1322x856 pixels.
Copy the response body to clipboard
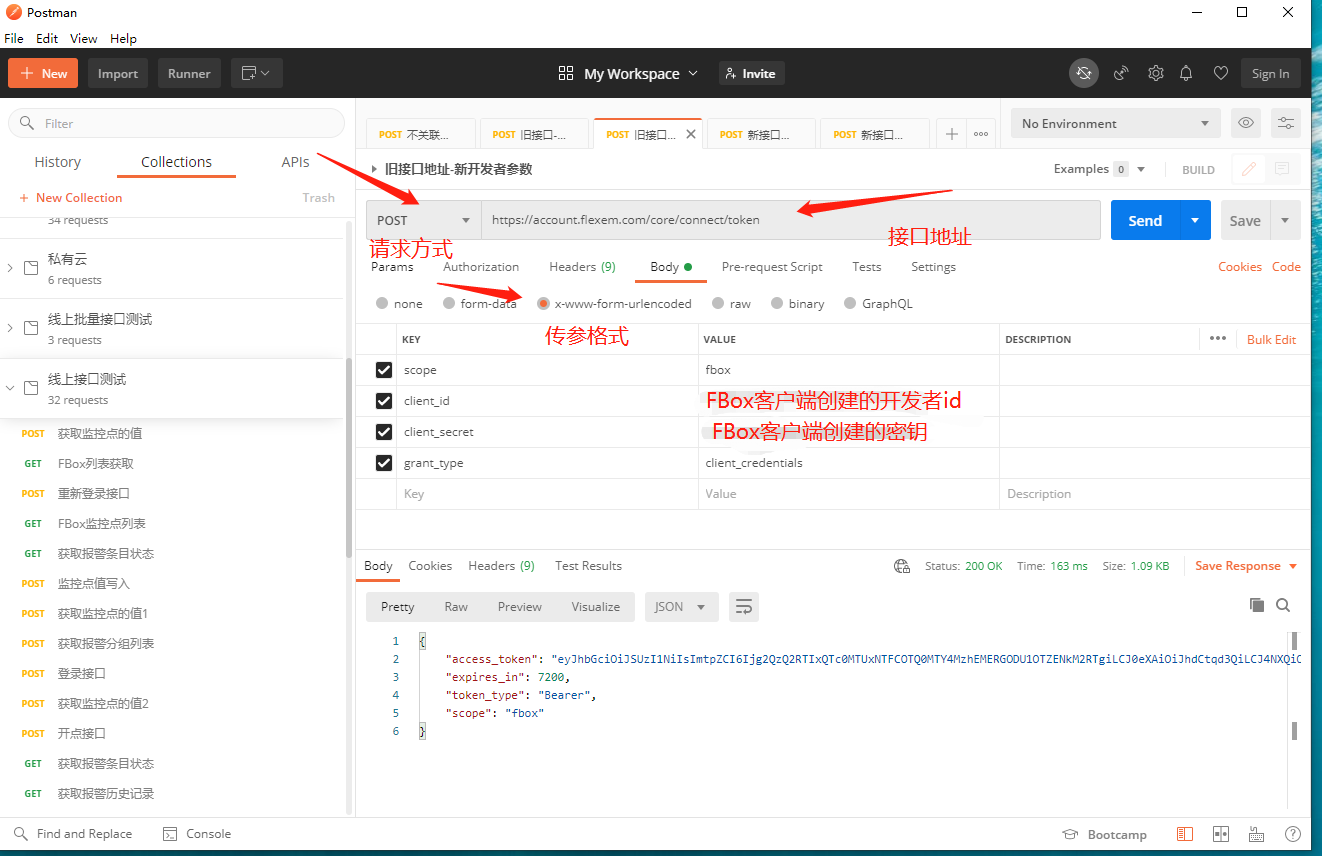(1257, 605)
